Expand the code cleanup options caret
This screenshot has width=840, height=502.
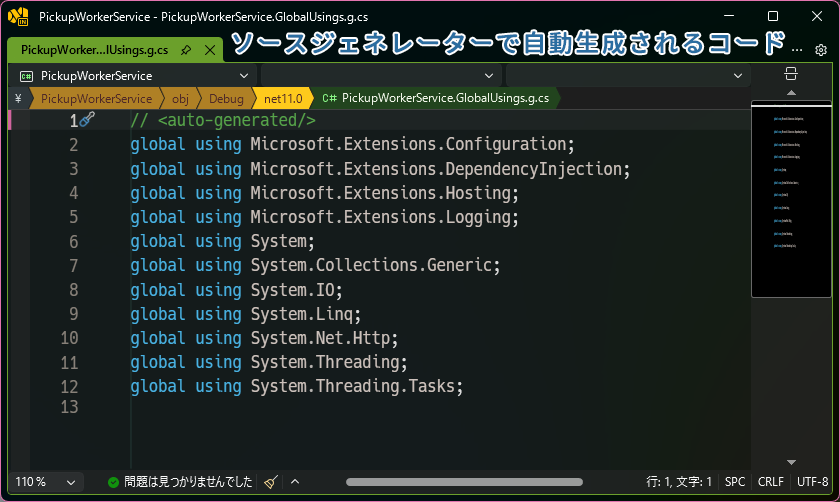click(x=295, y=482)
